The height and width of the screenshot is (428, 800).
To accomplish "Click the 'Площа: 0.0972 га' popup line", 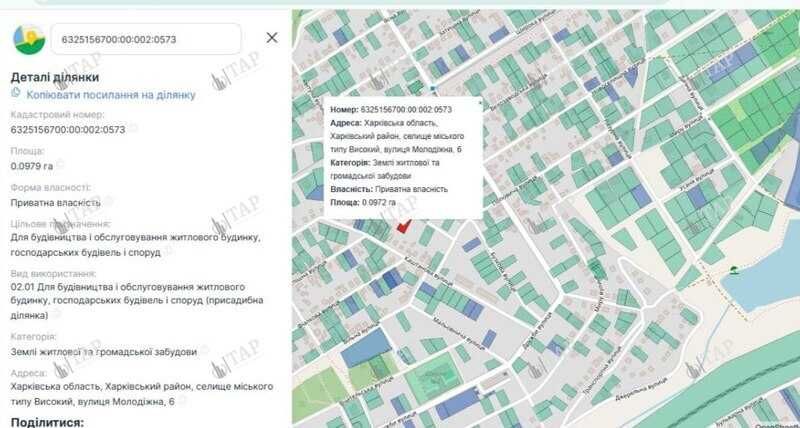I will click(363, 202).
